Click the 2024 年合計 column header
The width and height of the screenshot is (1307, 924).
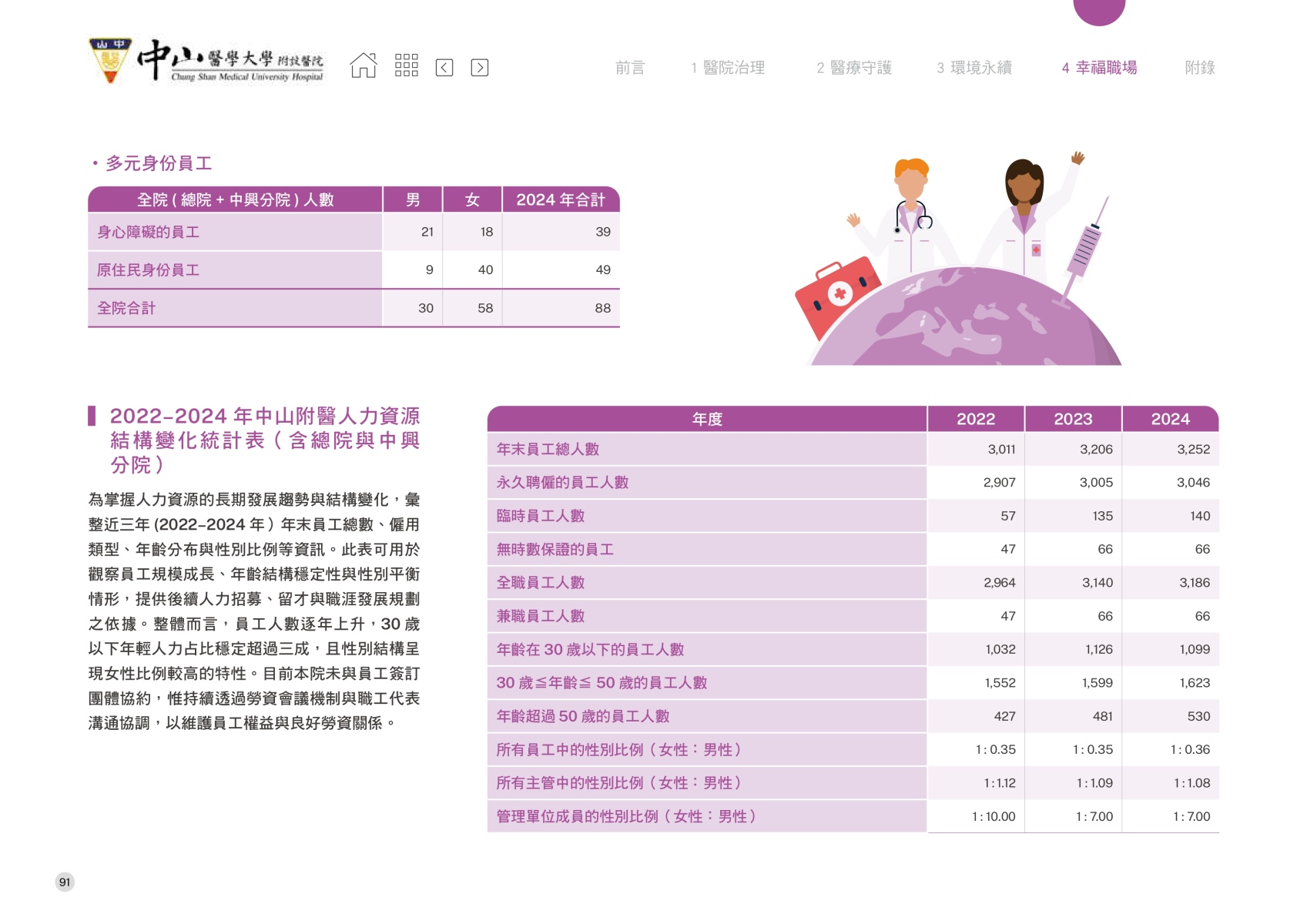(x=560, y=199)
